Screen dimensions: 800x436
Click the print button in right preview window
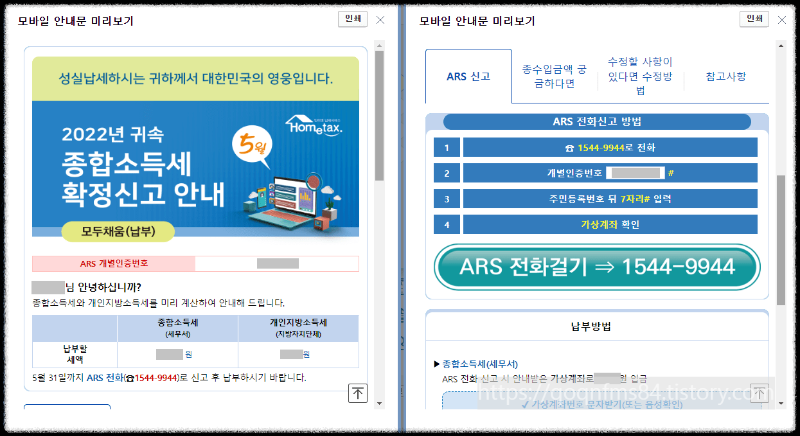tap(754, 19)
